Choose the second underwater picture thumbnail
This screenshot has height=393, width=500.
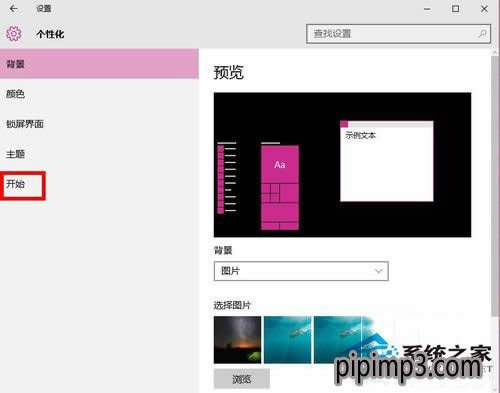click(x=287, y=340)
